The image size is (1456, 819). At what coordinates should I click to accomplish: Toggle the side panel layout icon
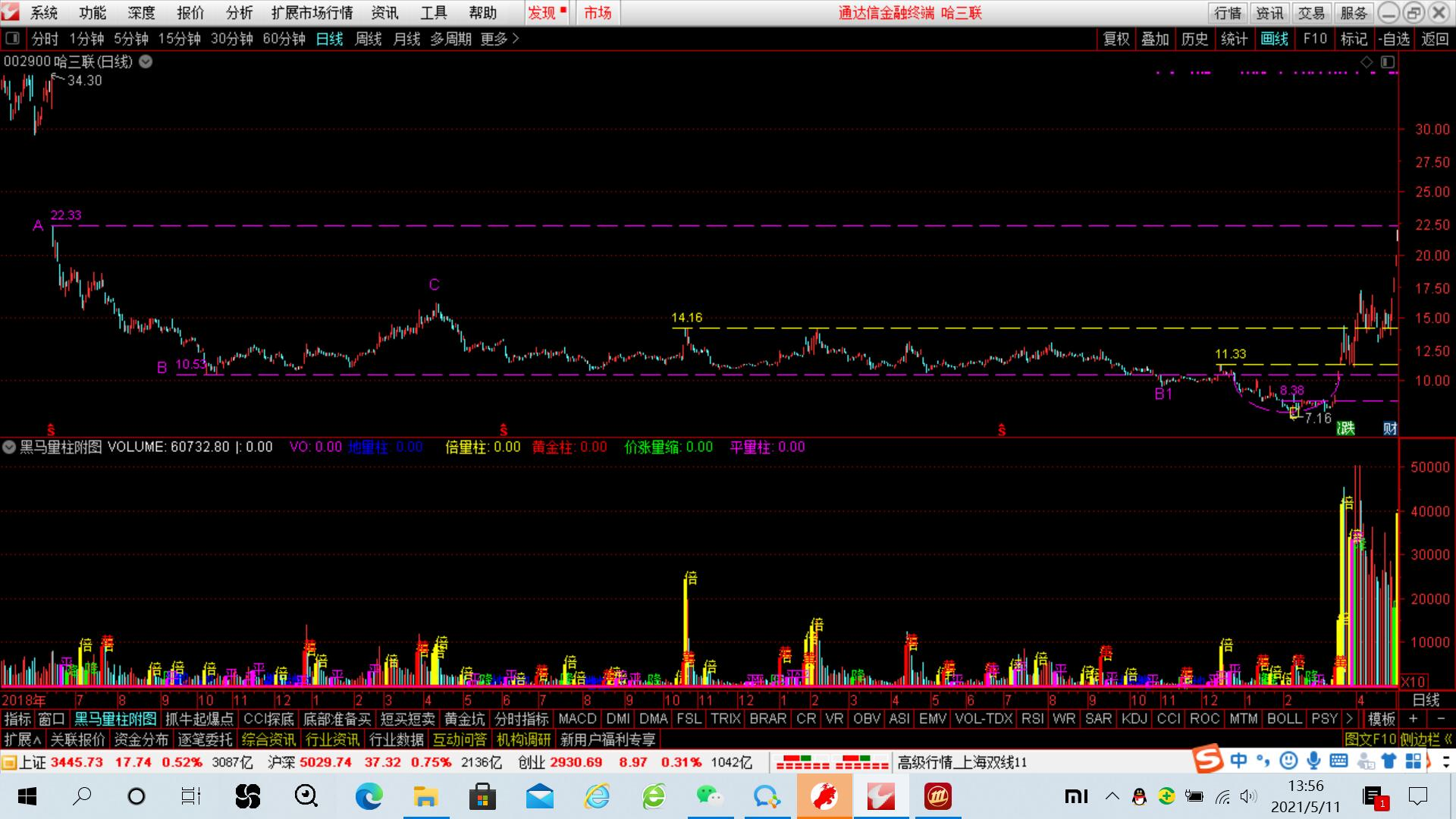(1388, 62)
